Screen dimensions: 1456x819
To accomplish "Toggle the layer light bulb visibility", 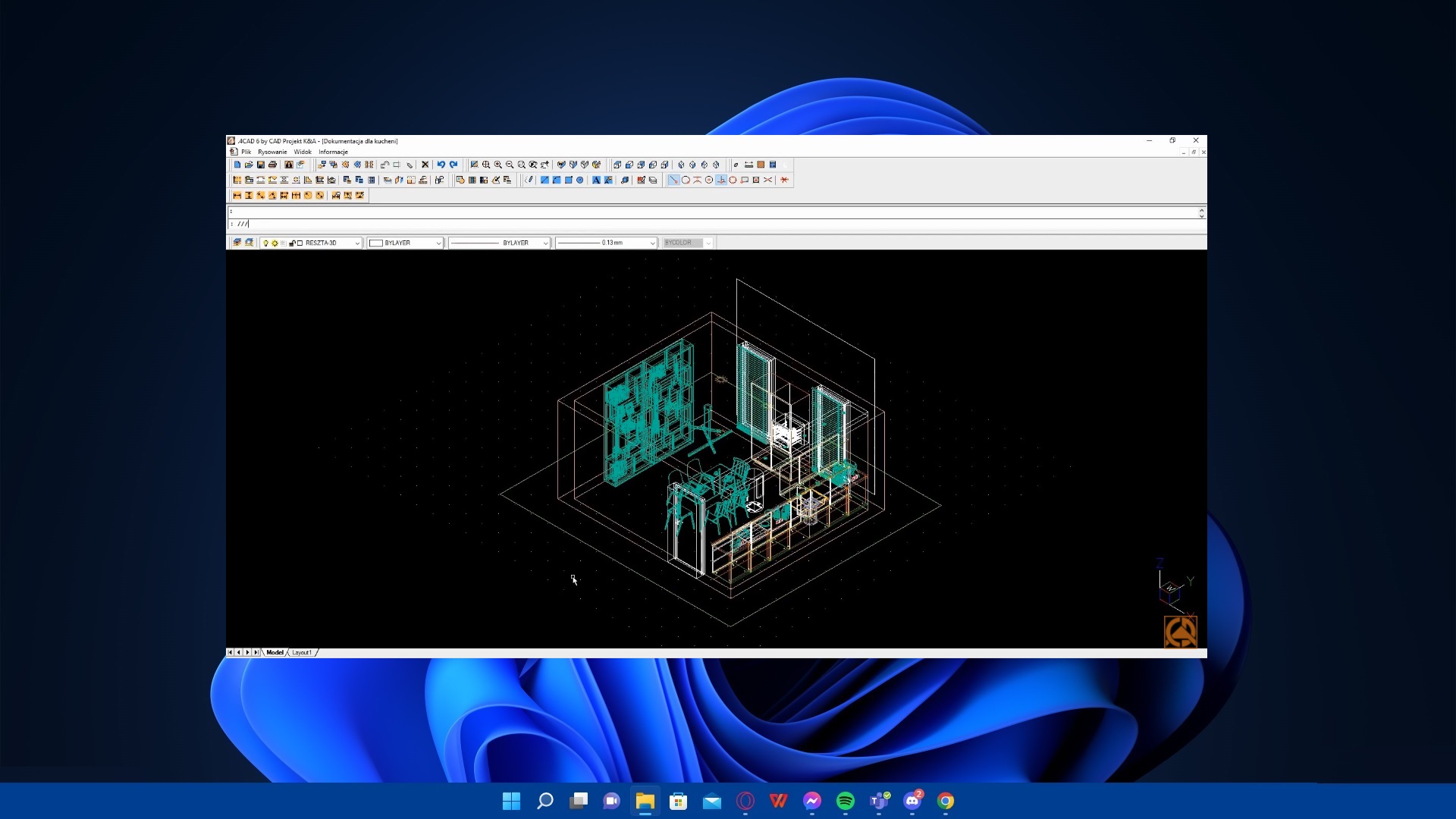I will pos(265,243).
